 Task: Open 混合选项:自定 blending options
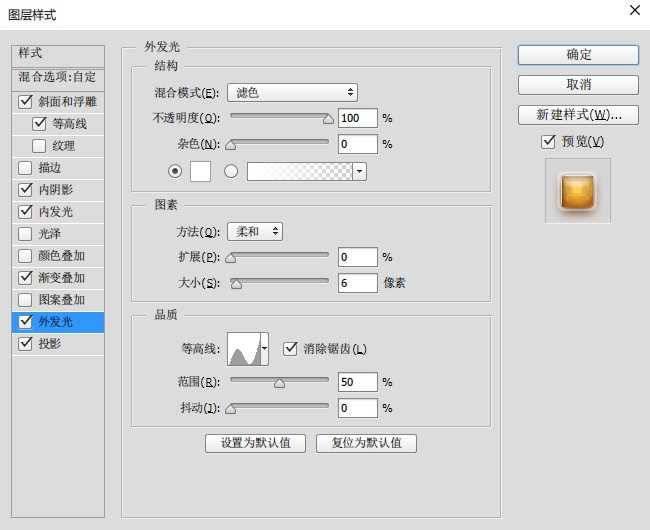click(57, 77)
